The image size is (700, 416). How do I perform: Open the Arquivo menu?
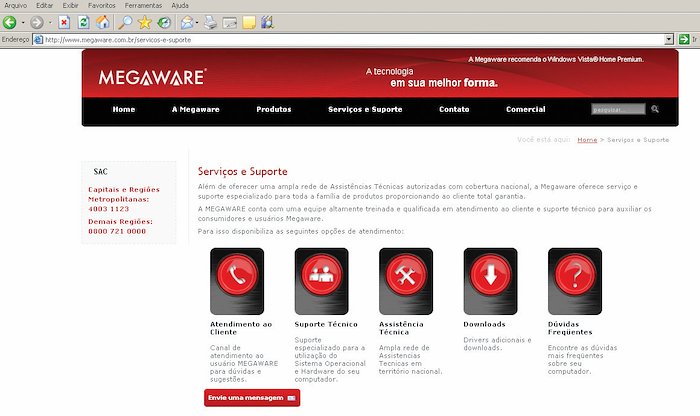[x=15, y=5]
